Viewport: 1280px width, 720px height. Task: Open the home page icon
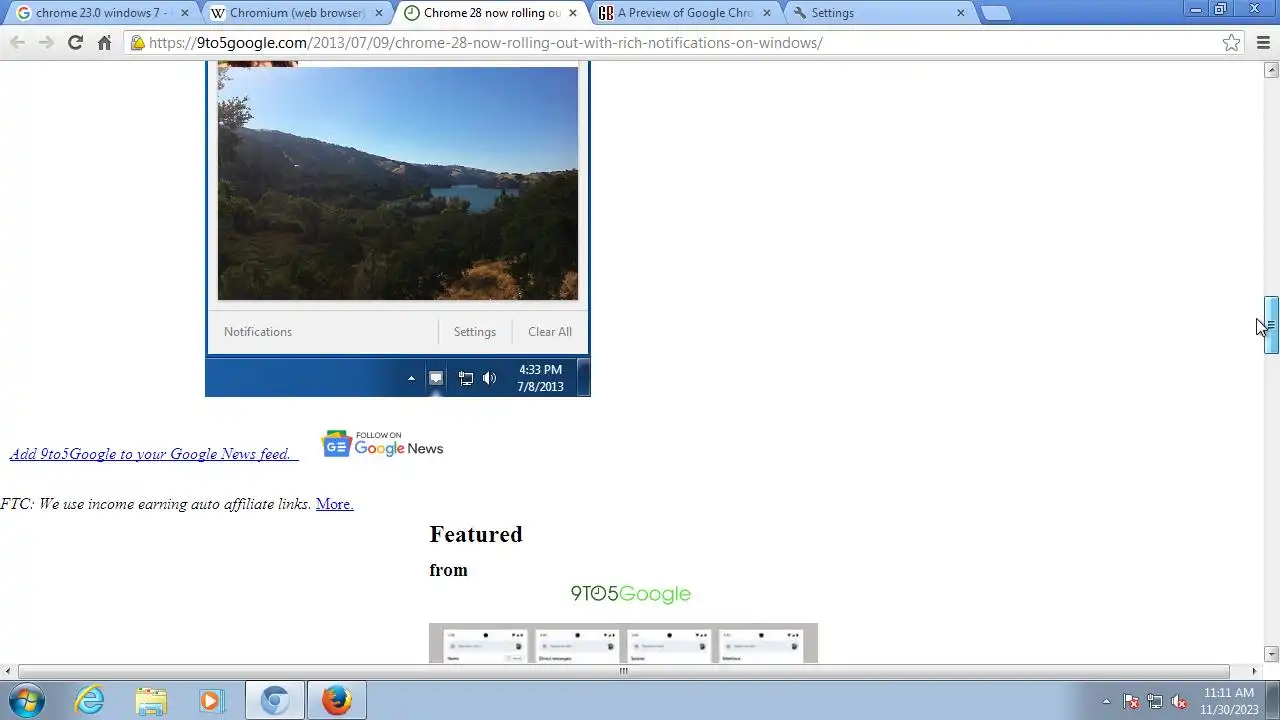coord(104,42)
